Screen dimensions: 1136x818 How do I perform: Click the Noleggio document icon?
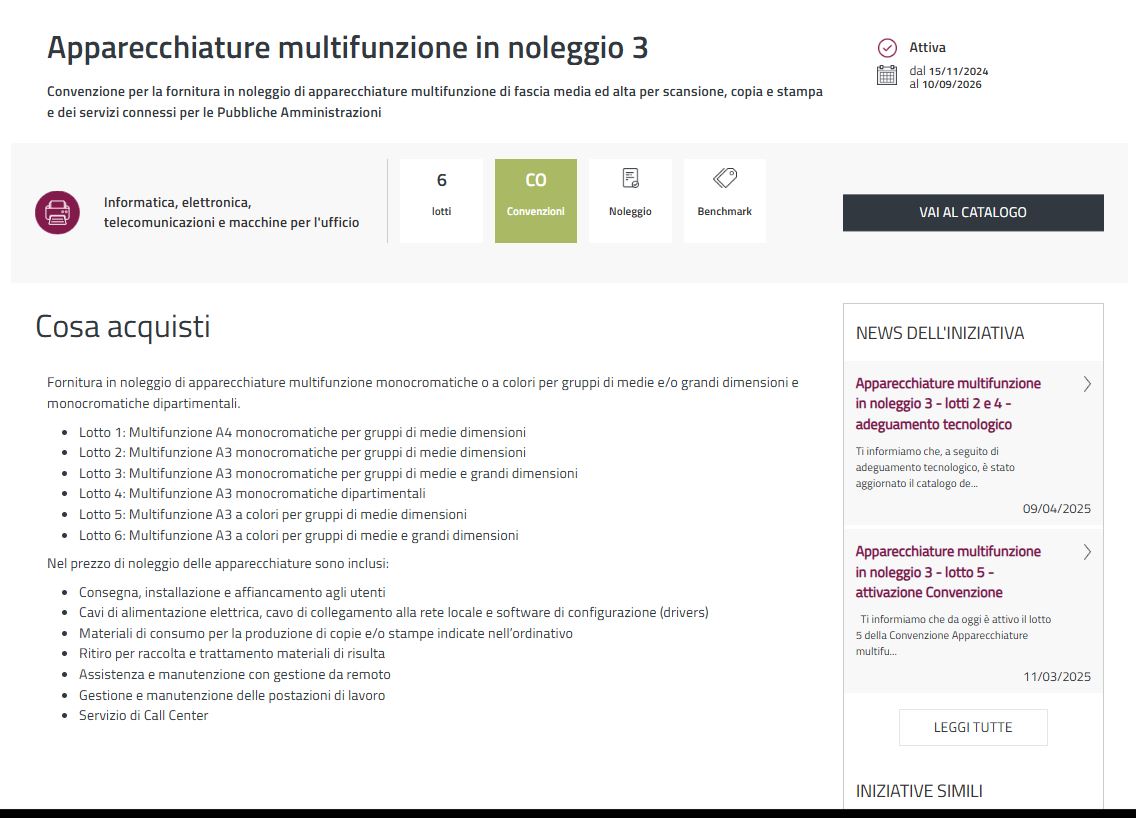click(630, 179)
